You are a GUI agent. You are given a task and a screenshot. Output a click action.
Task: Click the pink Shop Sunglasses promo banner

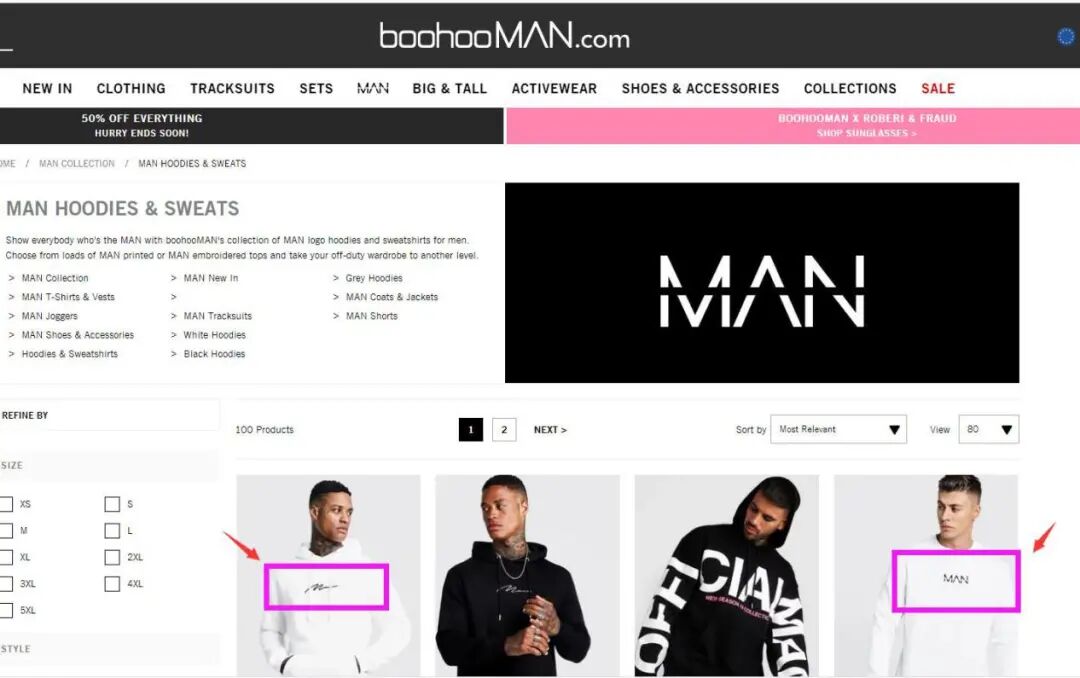pos(793,125)
